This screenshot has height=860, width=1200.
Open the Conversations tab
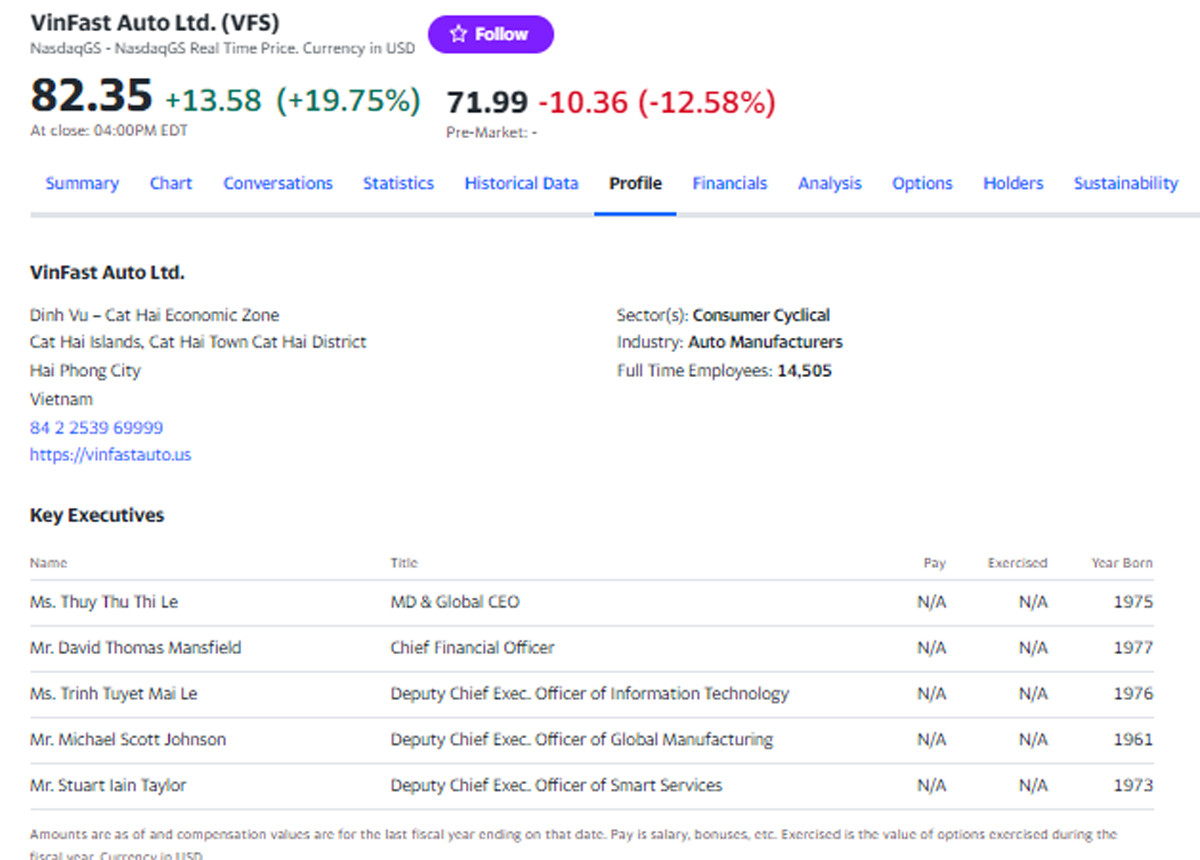point(278,183)
